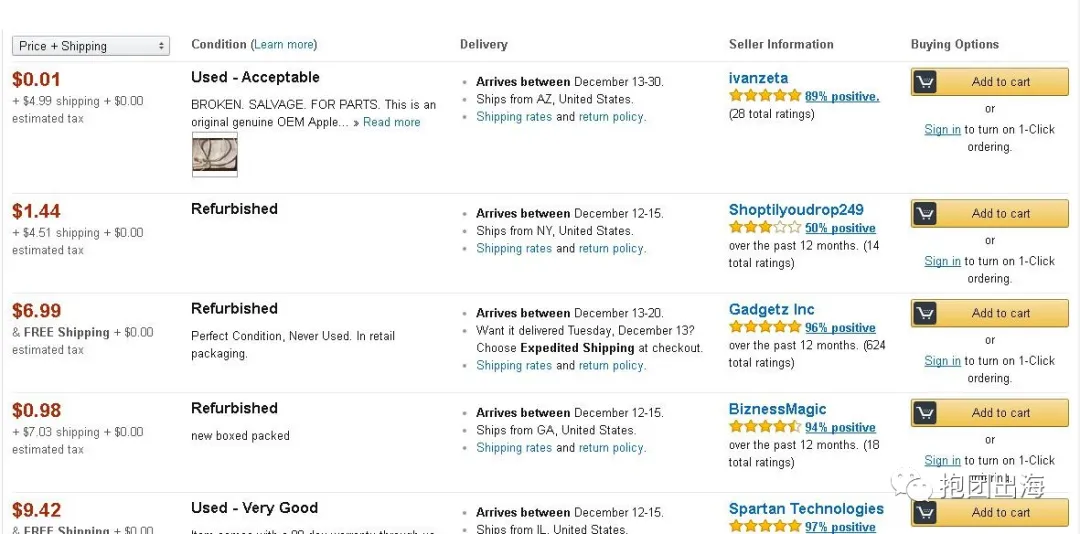
Task: Open Gadgetz Inc seller page
Action: tap(771, 309)
